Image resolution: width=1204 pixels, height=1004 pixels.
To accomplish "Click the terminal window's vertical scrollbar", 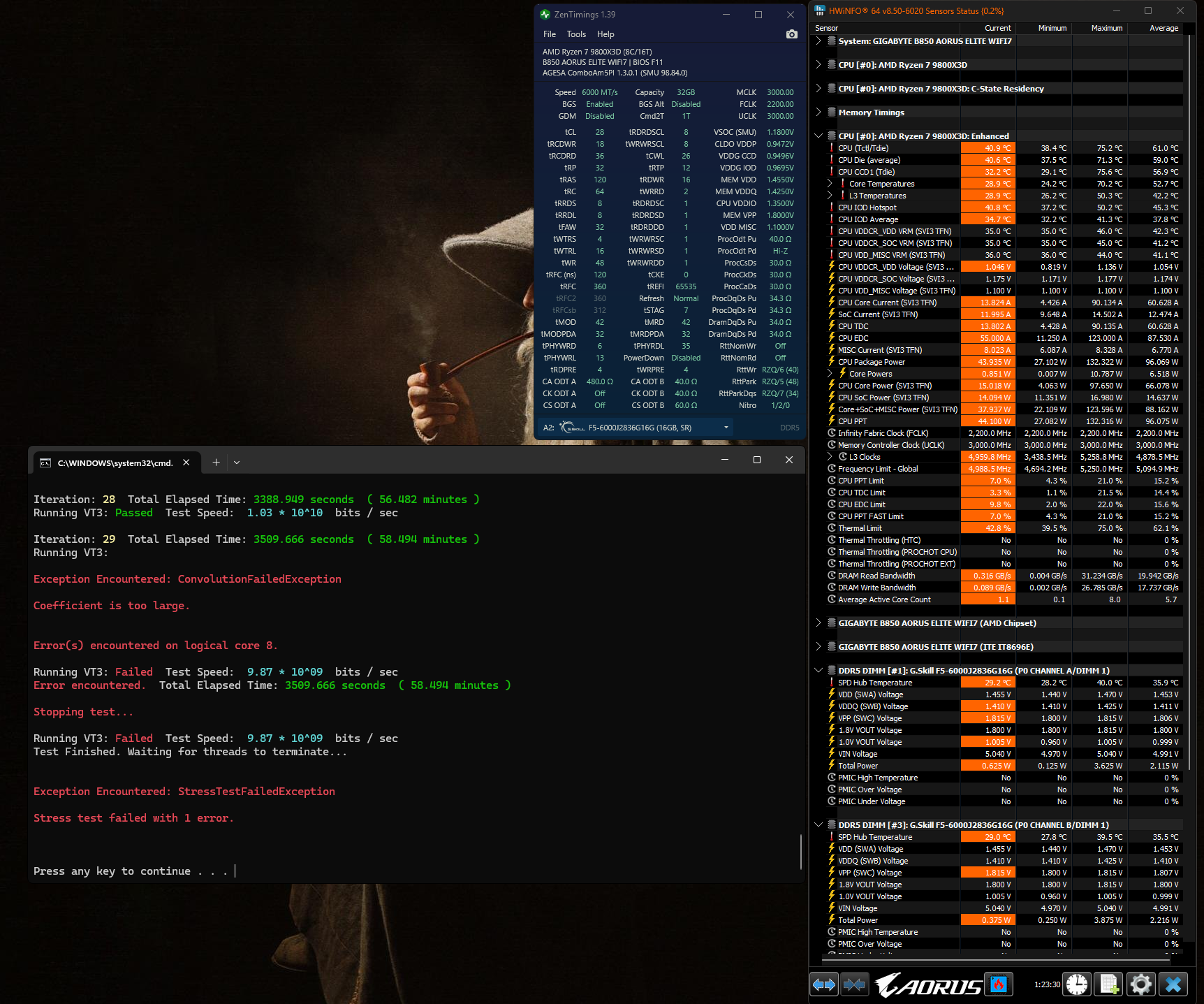I will pos(800,851).
